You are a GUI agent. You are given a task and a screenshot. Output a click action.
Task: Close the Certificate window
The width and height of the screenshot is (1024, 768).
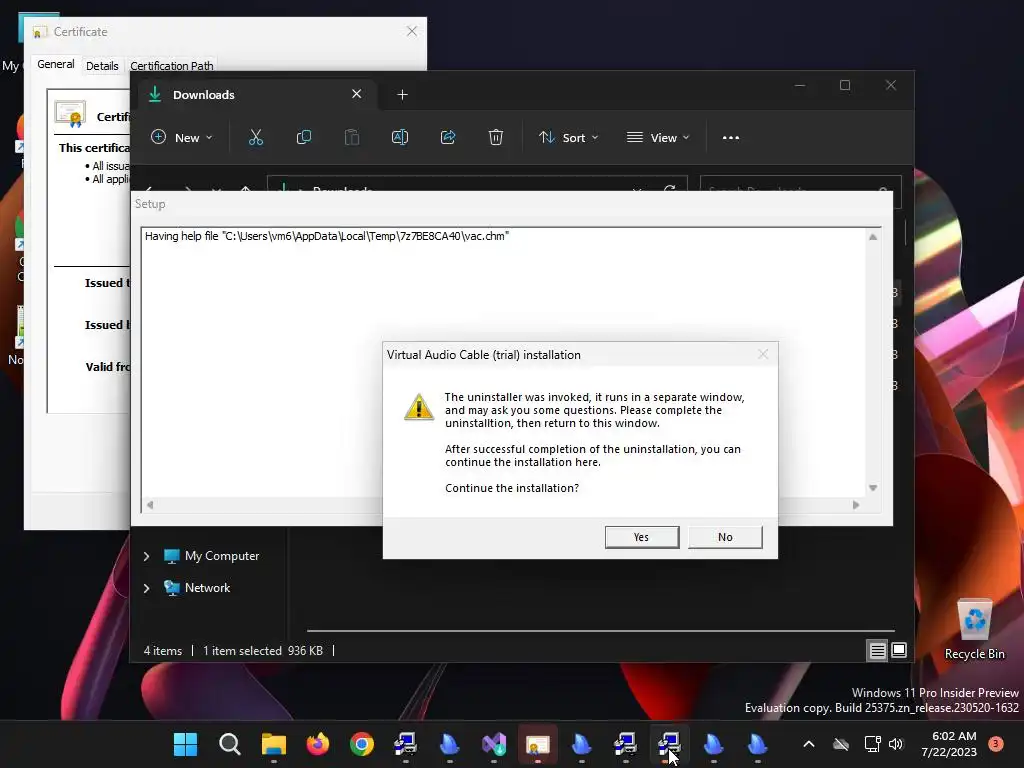pyautogui.click(x=411, y=31)
